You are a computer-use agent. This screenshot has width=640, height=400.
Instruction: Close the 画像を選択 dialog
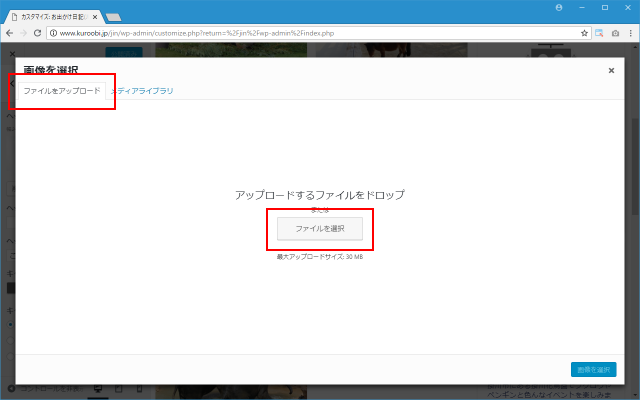point(611,71)
